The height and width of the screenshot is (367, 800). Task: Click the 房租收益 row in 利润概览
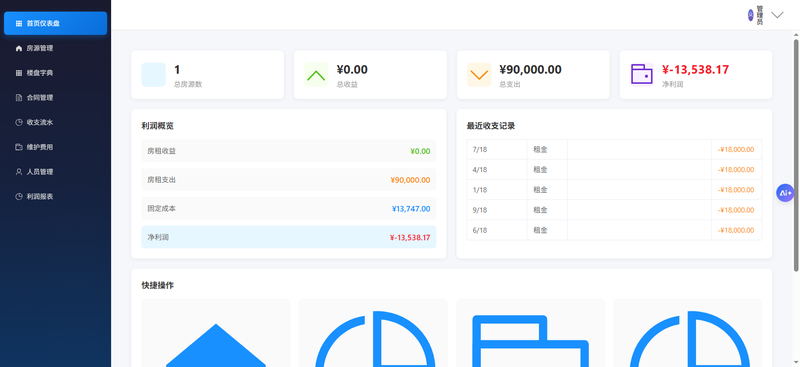click(289, 151)
